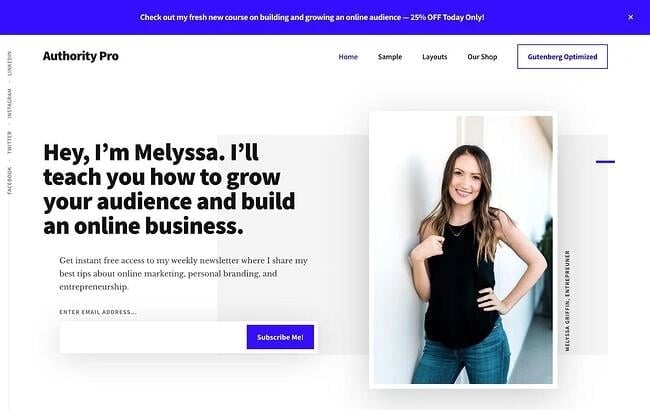Open the vertical Facebook social link
Screen dimensions: 650x410
click(10, 180)
